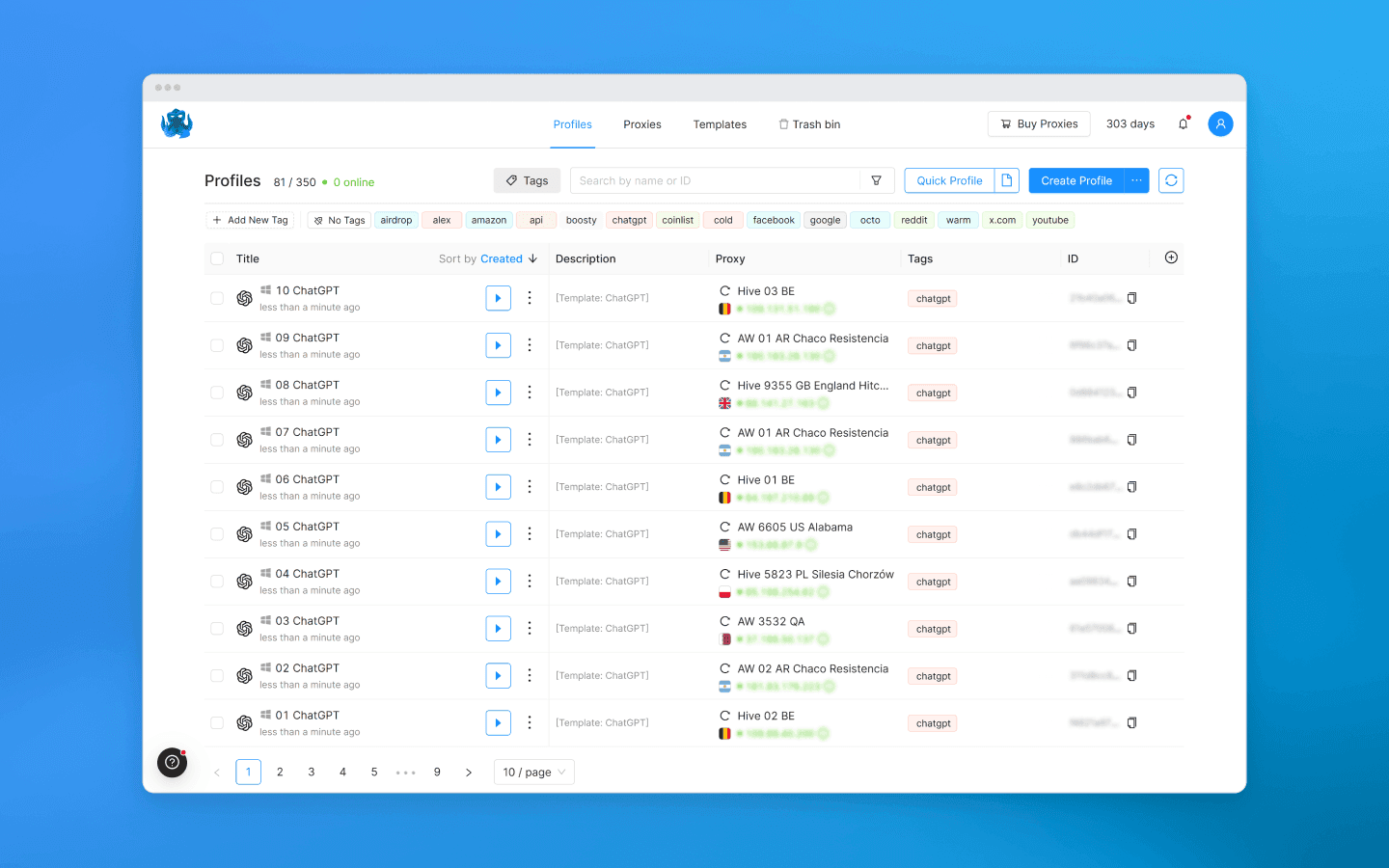Click the Buy Proxies button
1389x868 pixels.
[1039, 123]
